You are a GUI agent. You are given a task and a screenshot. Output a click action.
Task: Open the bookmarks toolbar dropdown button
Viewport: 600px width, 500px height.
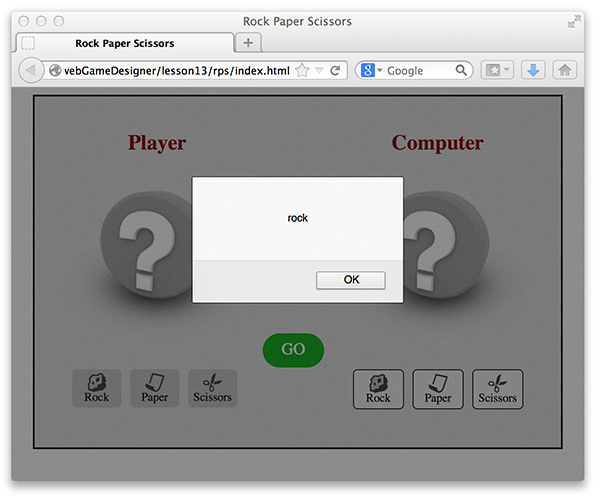(x=497, y=71)
